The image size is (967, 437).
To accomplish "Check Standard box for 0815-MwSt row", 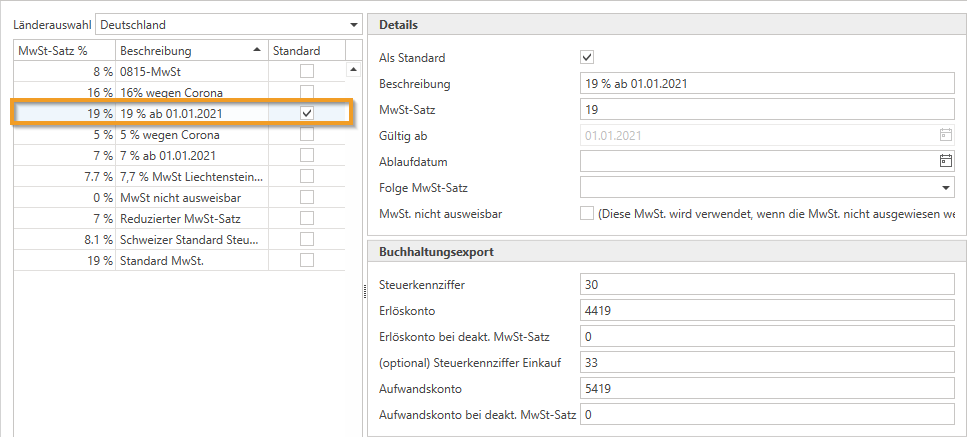I will tap(307, 71).
